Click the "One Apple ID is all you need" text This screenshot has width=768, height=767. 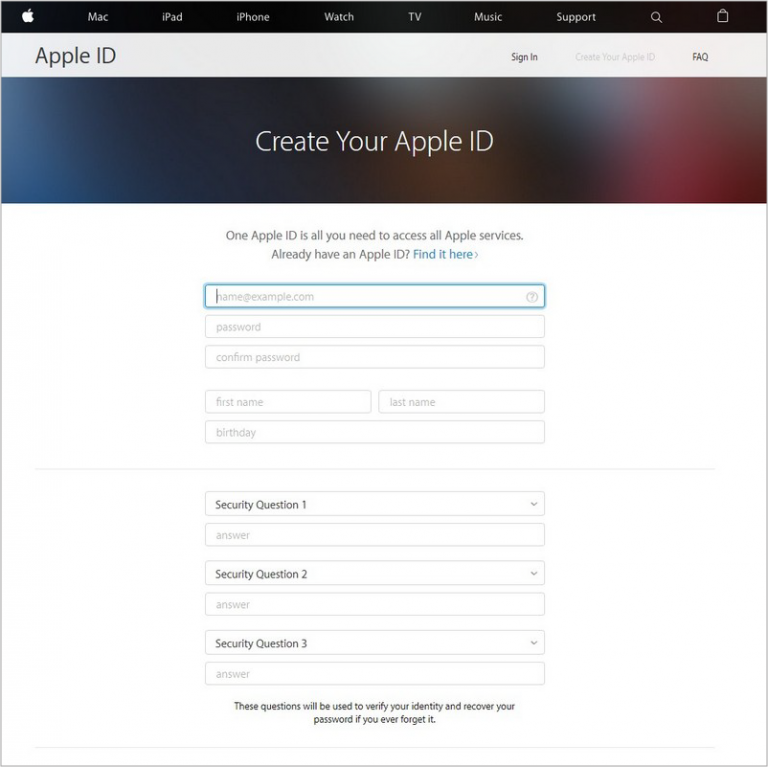[375, 236]
